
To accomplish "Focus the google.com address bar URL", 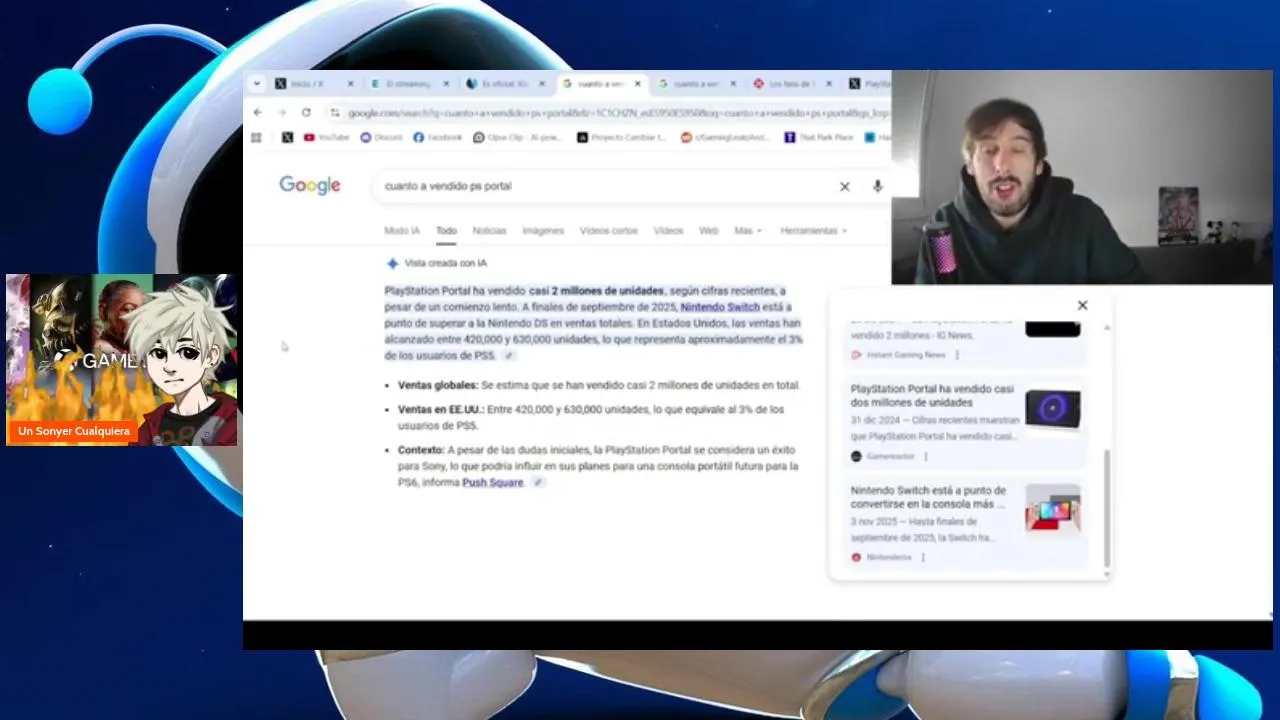I will click(x=617, y=113).
